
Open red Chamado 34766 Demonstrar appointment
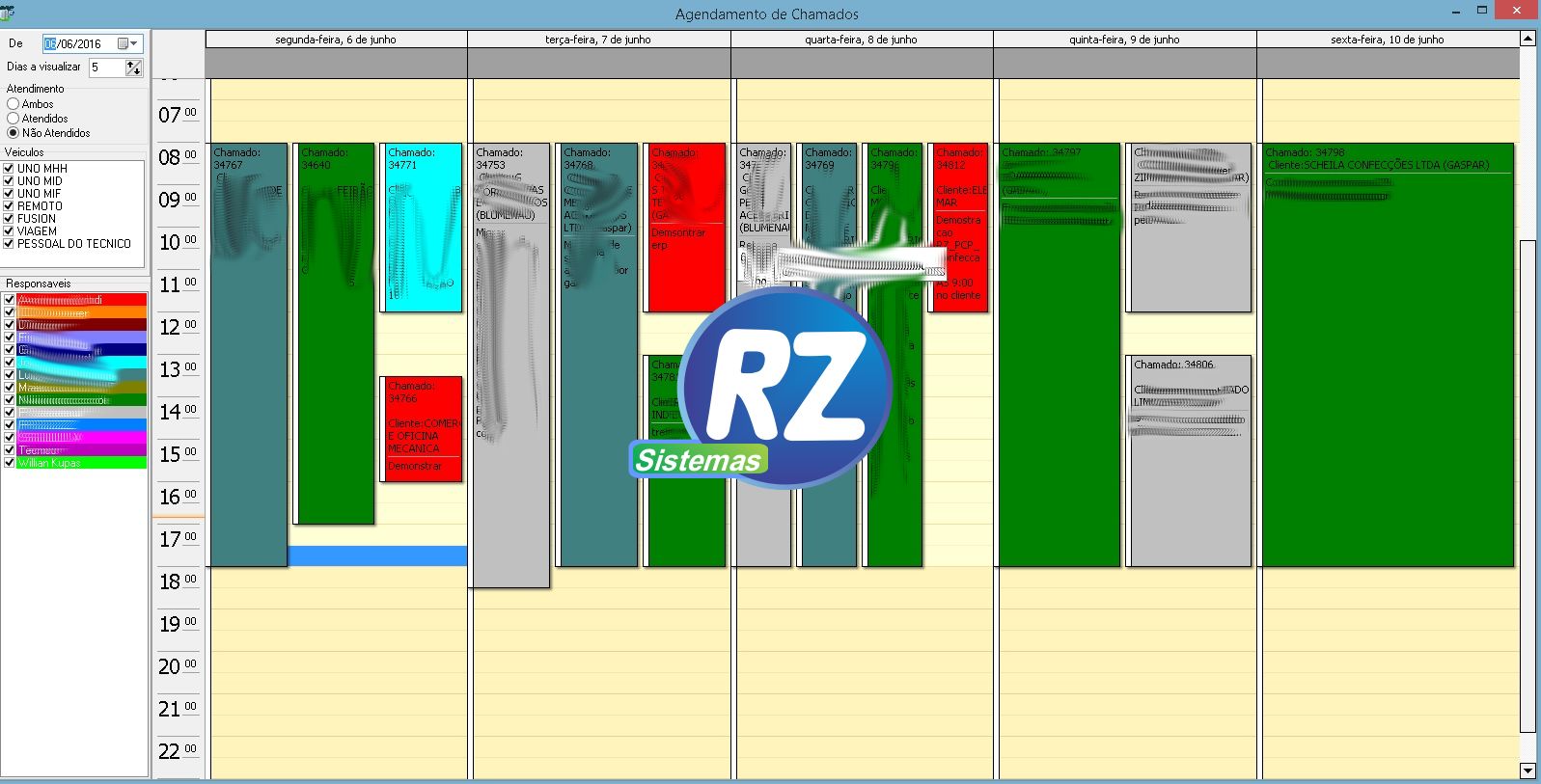[423, 429]
